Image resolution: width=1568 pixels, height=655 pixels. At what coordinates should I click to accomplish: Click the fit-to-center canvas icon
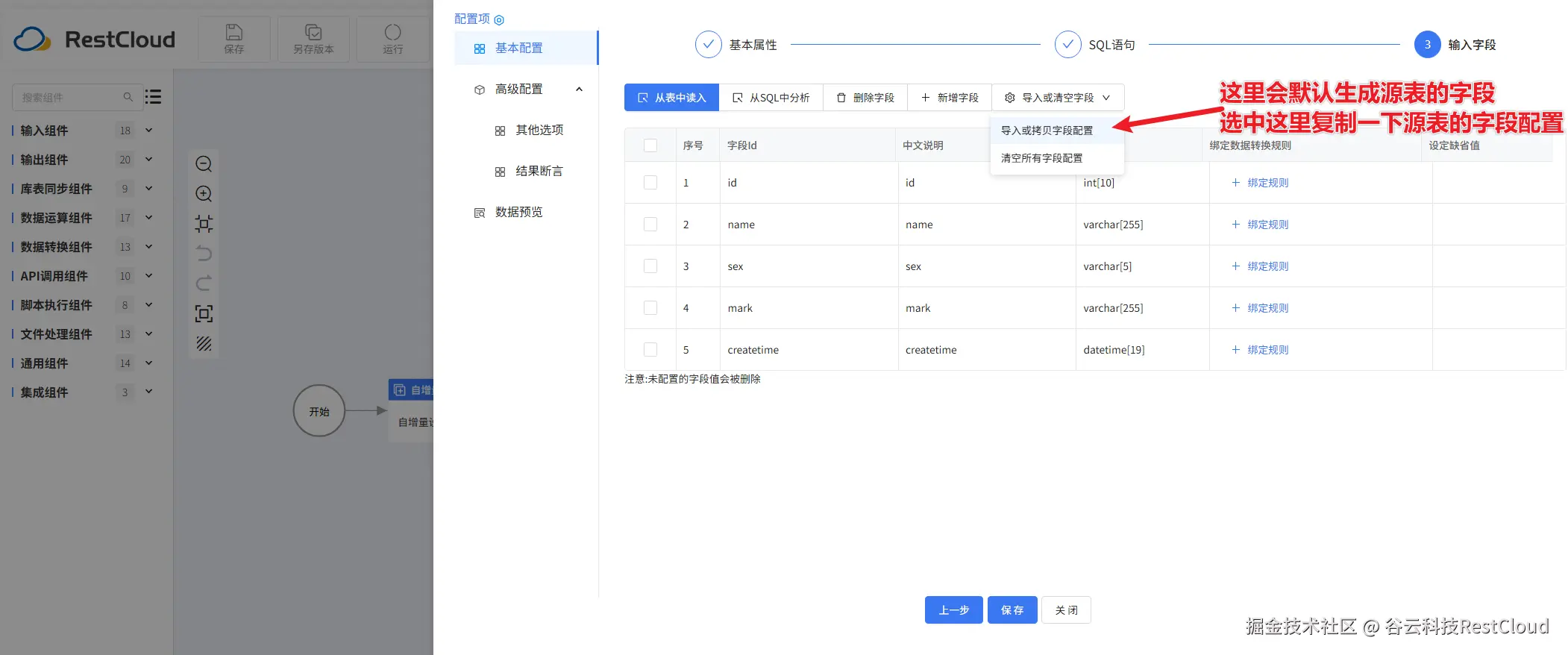204,224
